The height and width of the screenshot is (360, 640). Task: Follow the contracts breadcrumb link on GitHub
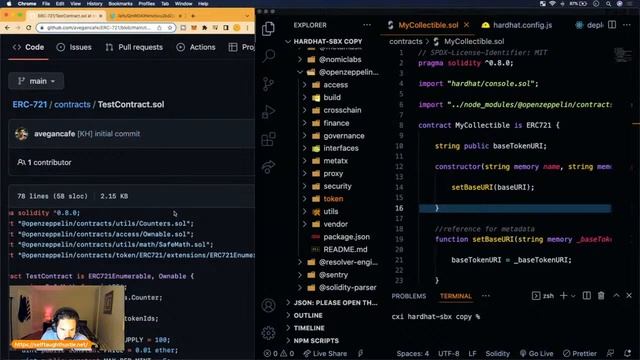72,104
